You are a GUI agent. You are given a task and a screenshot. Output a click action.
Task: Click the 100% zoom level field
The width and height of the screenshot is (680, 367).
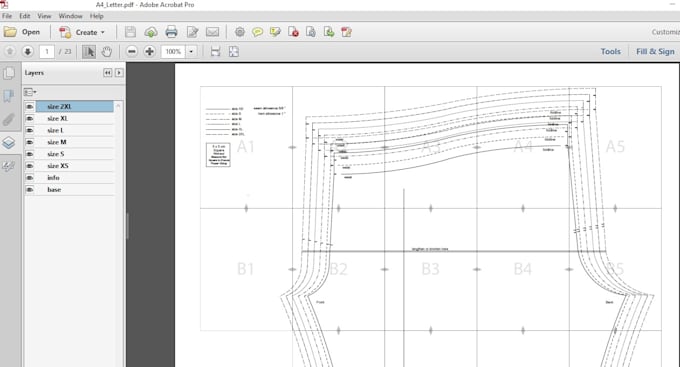[173, 52]
